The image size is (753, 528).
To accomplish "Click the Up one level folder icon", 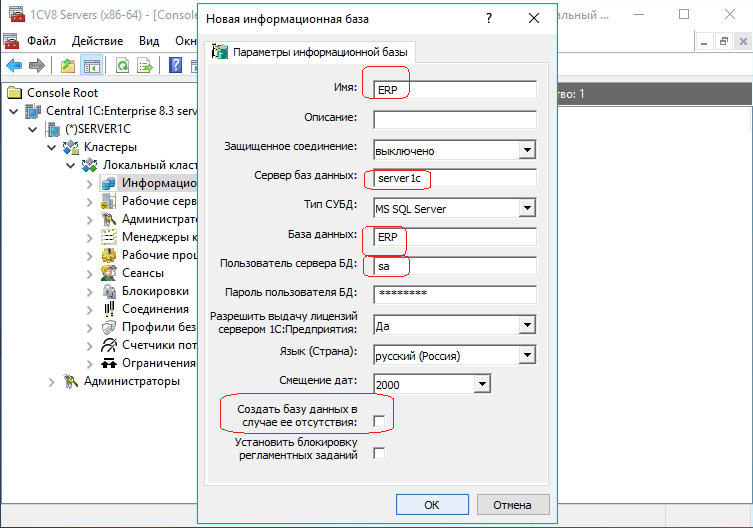I will pyautogui.click(x=68, y=65).
